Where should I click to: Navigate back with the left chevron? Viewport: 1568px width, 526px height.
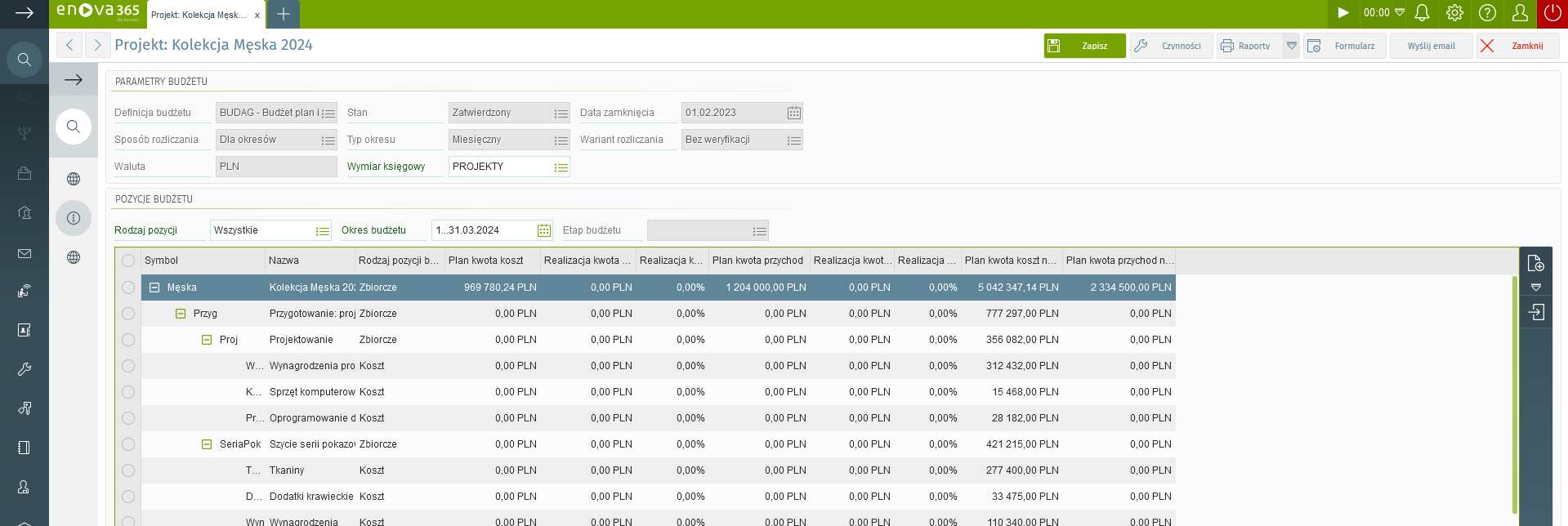pos(69,46)
